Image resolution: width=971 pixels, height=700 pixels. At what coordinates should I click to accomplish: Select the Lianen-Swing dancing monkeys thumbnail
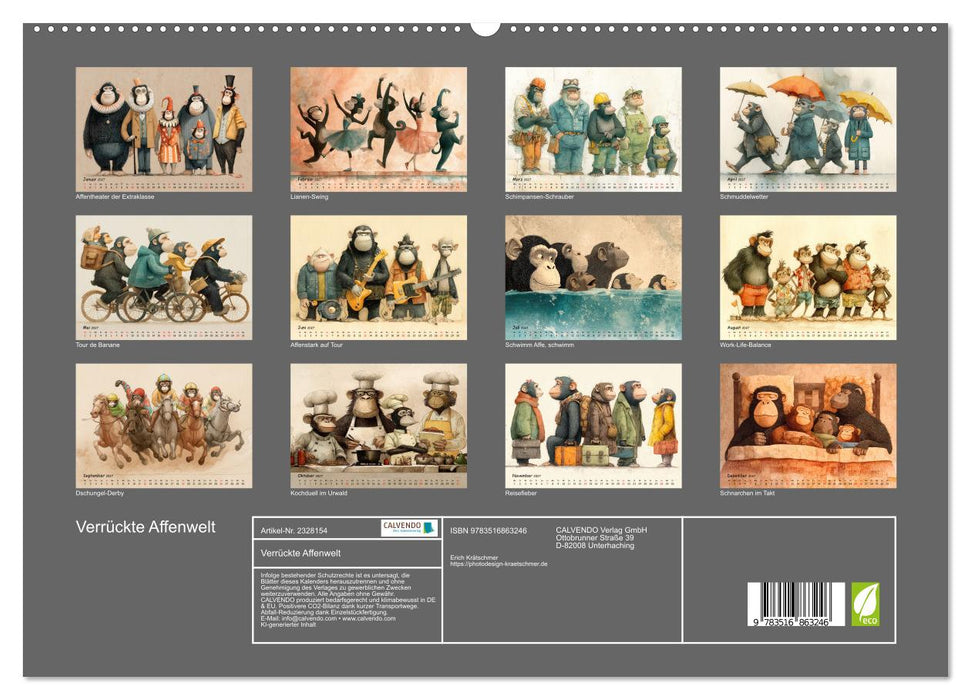click(x=378, y=129)
